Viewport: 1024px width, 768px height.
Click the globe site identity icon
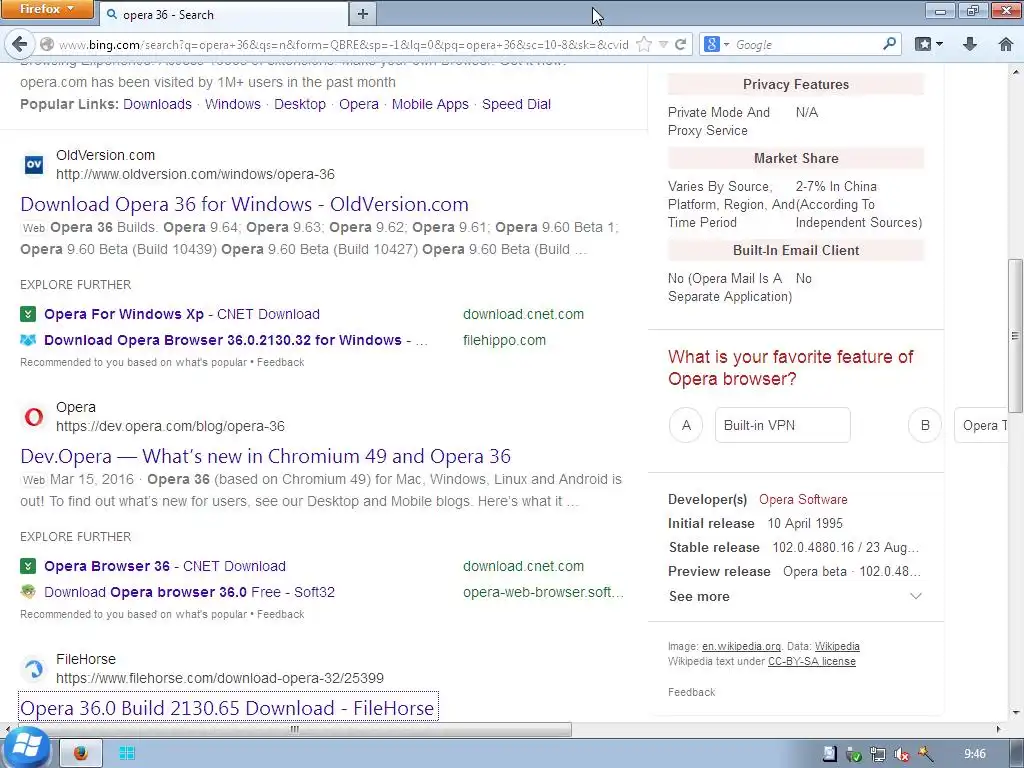[x=47, y=44]
